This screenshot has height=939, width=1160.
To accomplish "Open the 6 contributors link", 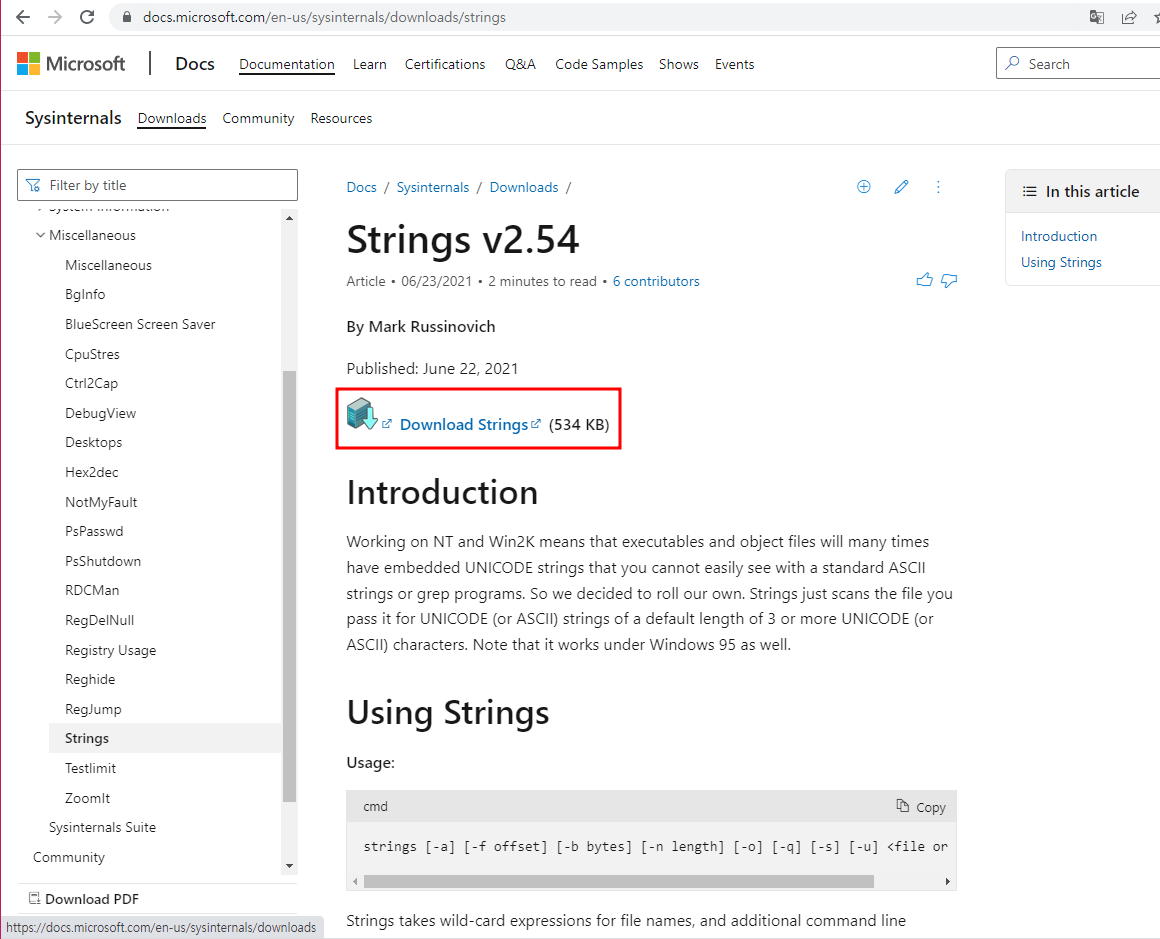I will point(655,281).
